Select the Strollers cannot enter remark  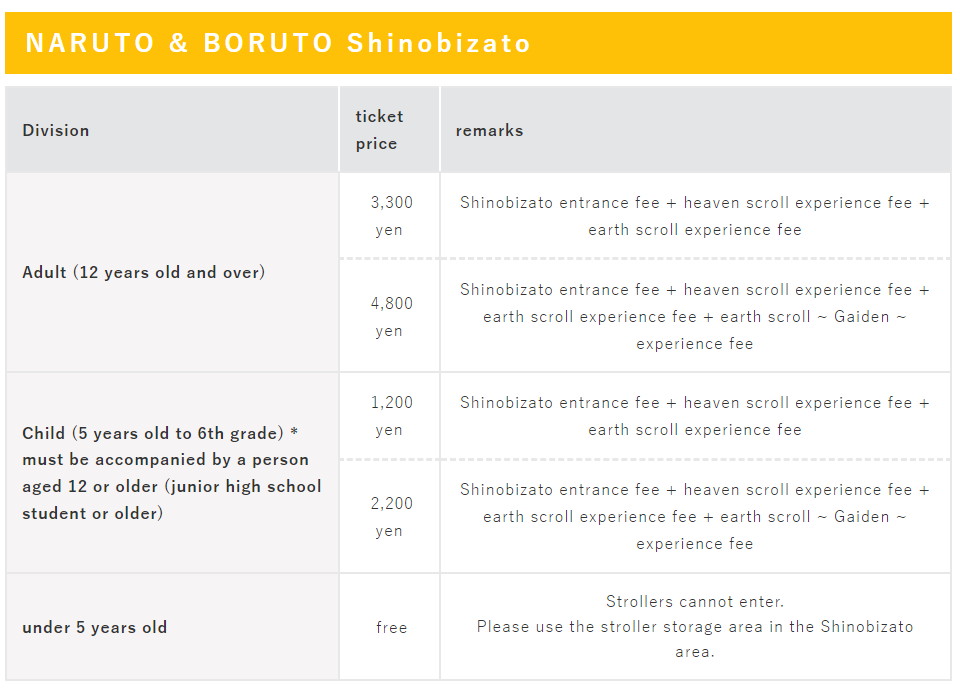695,601
